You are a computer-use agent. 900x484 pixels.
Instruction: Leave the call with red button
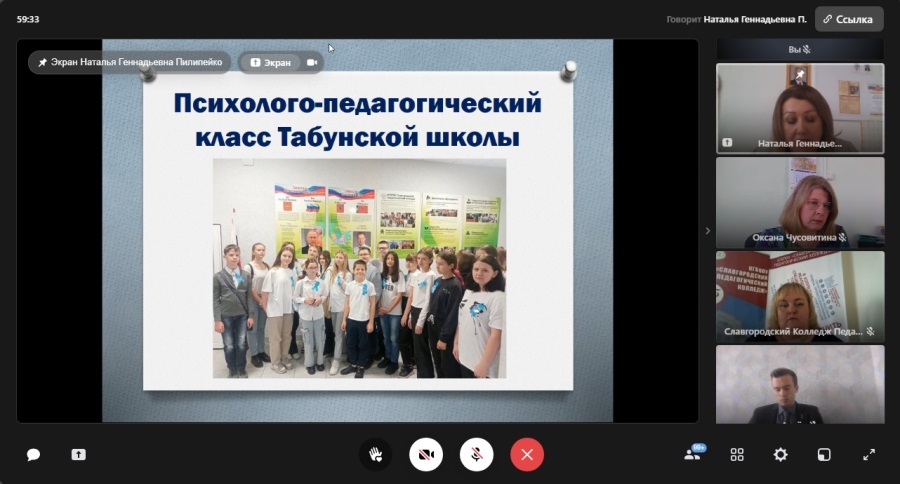tap(527, 454)
